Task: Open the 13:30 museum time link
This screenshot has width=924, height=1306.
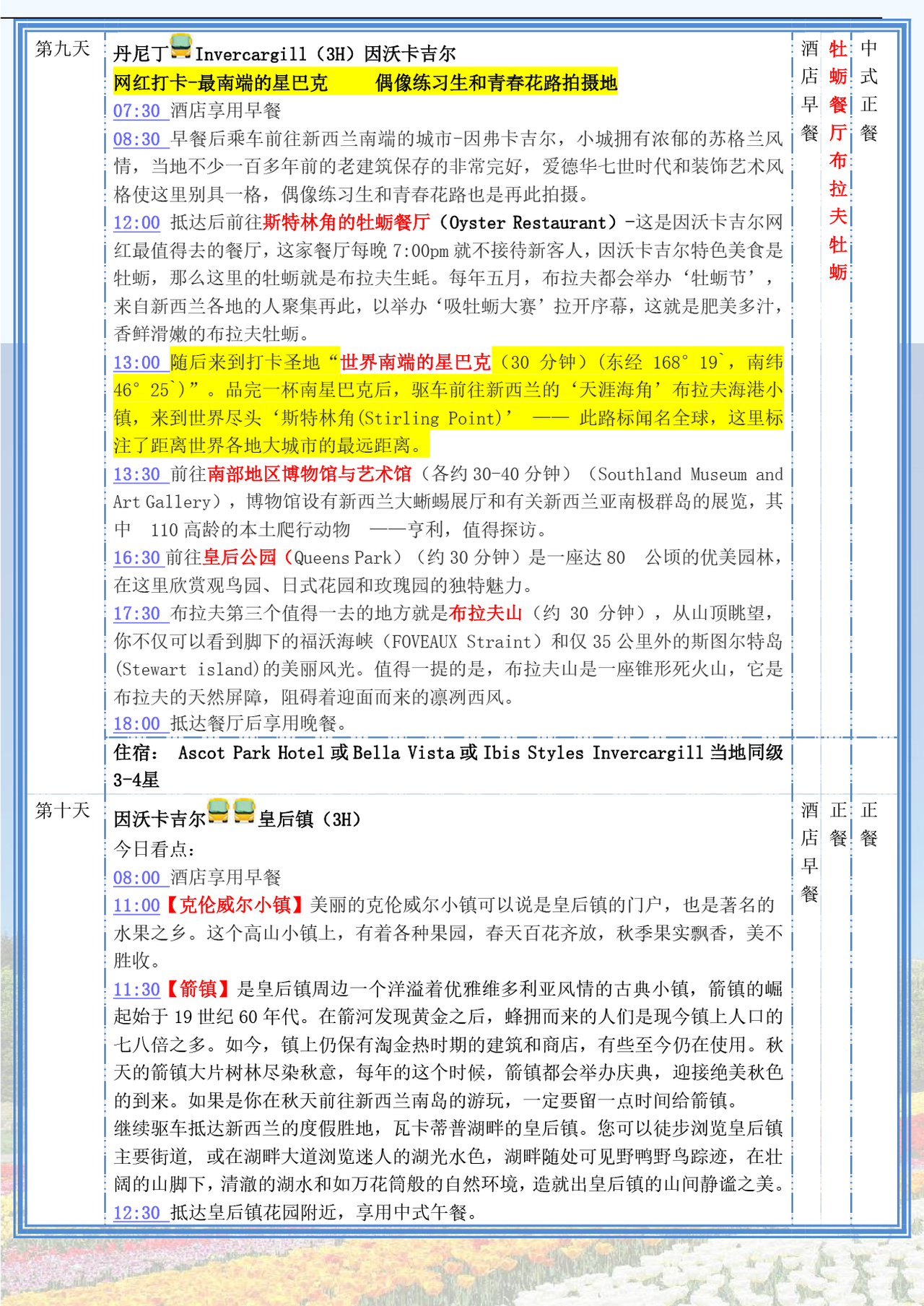Action: pos(137,474)
